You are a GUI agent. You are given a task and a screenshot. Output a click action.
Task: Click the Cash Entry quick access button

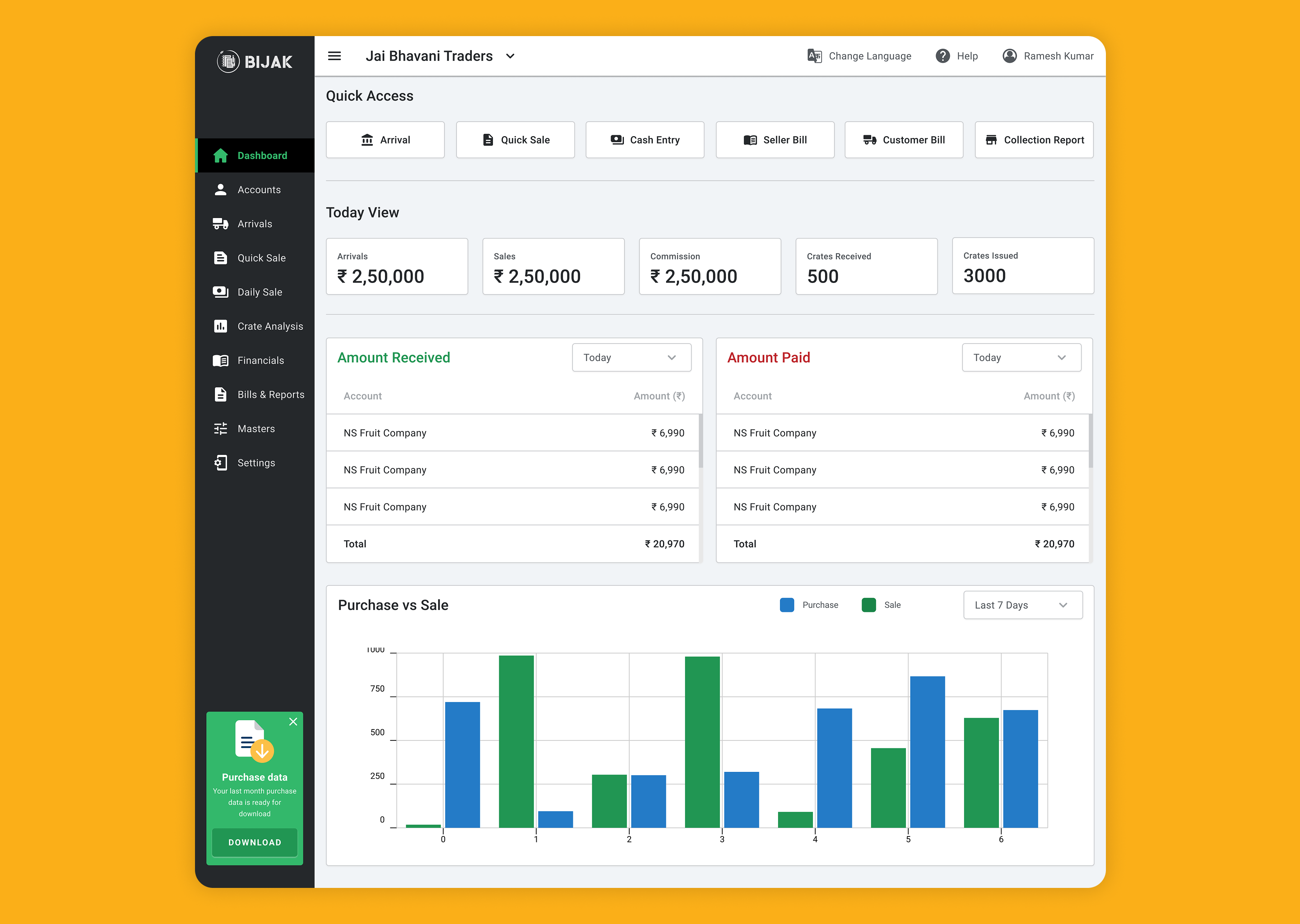tap(644, 140)
